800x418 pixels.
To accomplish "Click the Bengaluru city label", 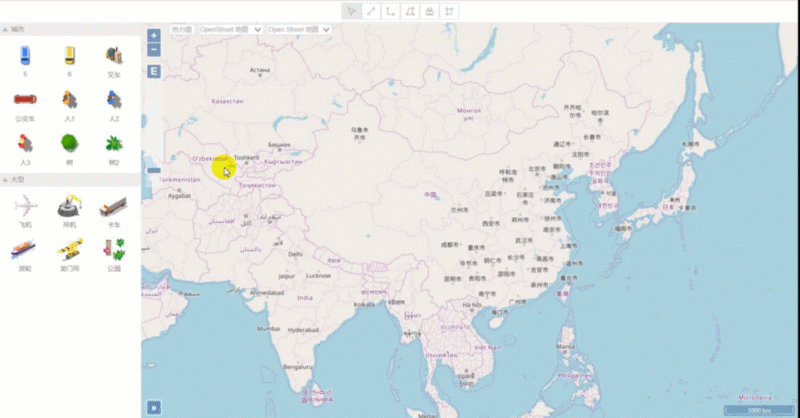I will click(x=298, y=367).
